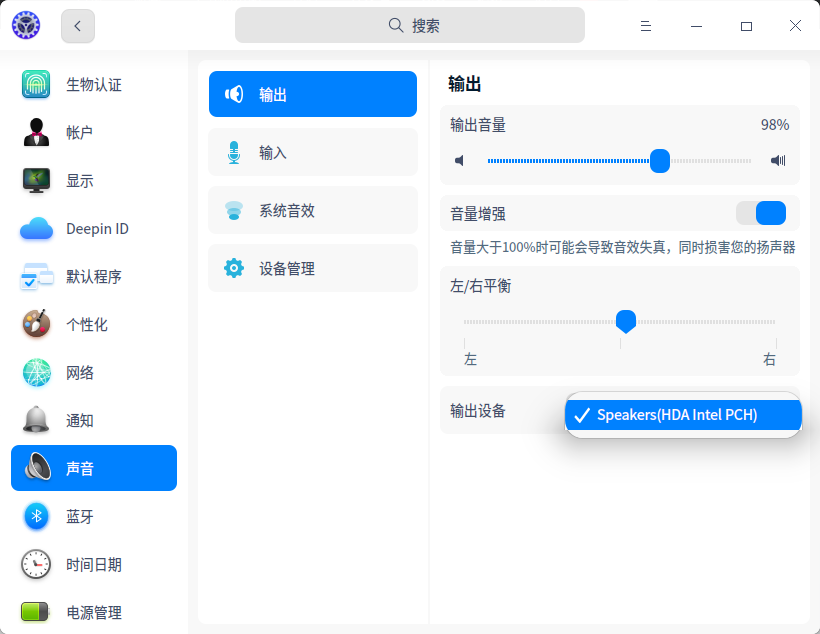Click the Display (显示) monitor icon
This screenshot has height=634, width=820.
pyautogui.click(x=36, y=180)
